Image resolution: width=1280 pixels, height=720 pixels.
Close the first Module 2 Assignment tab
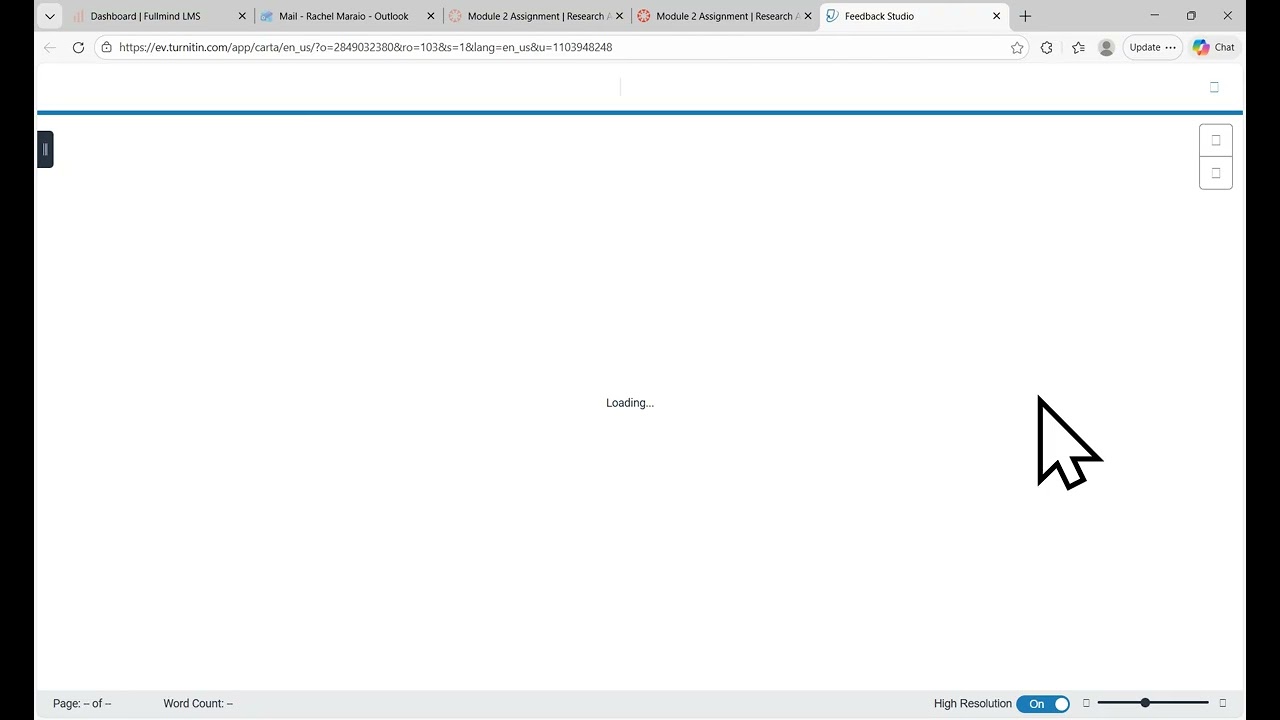[x=620, y=16]
